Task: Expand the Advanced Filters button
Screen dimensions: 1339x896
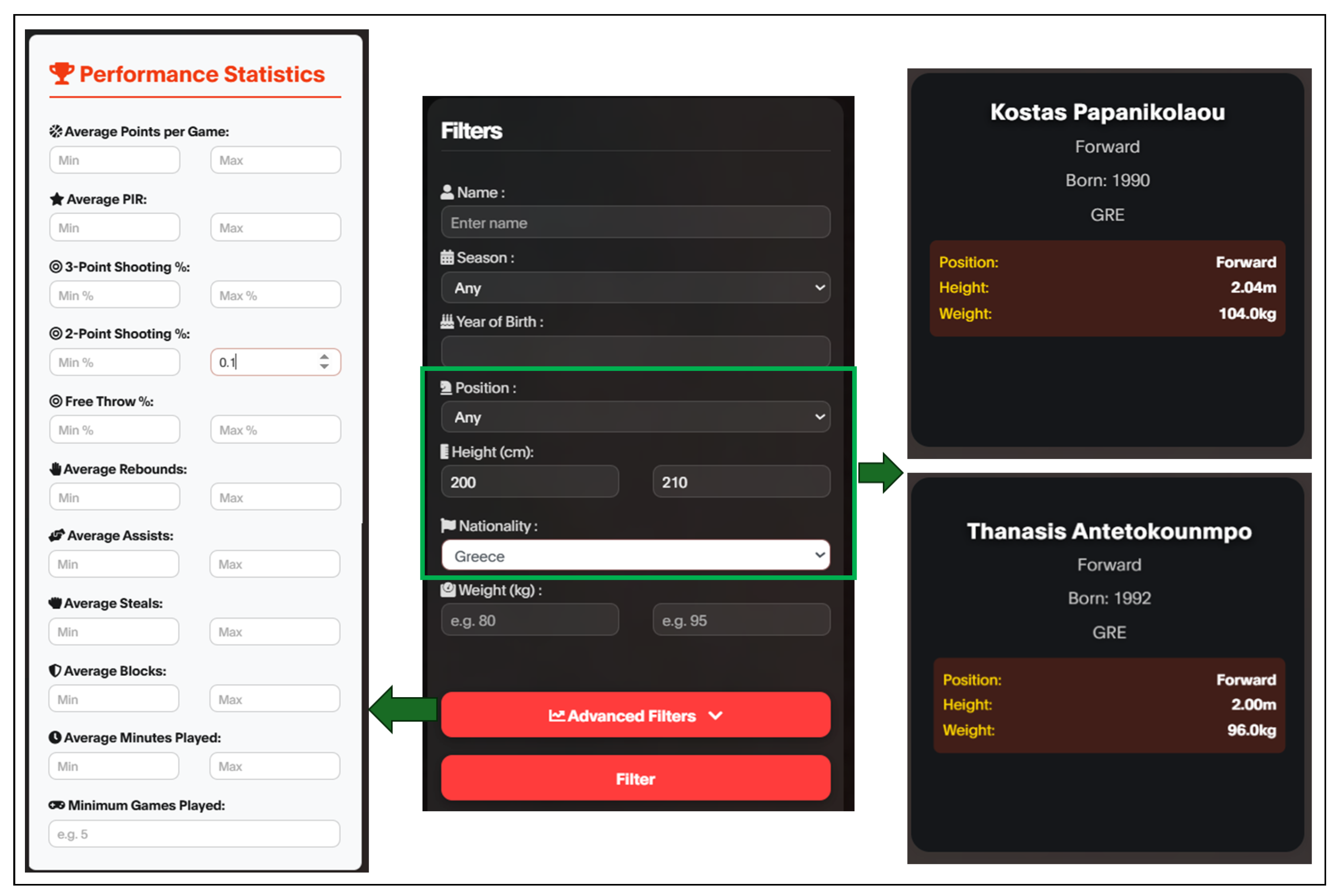Action: coord(635,715)
